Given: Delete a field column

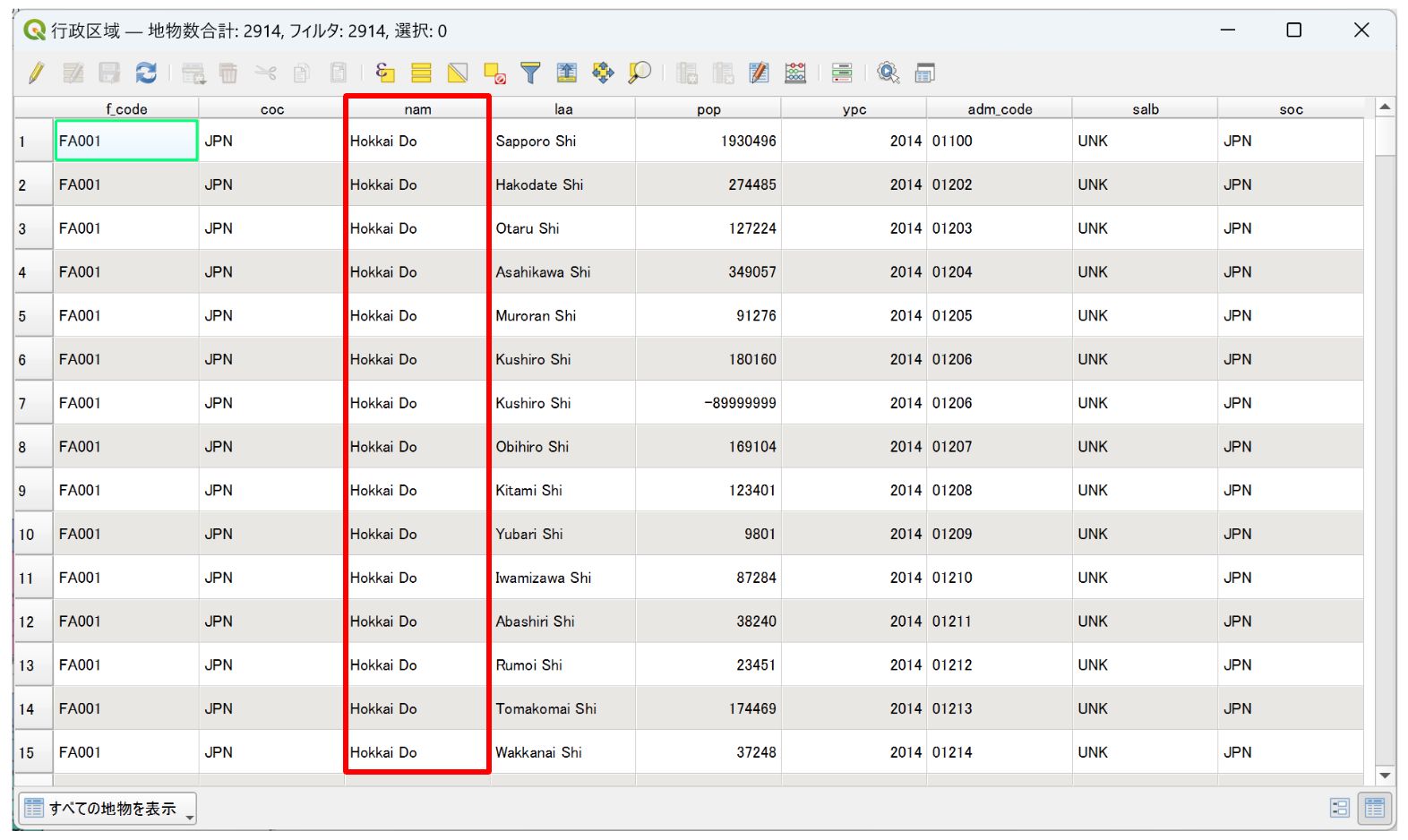Looking at the screenshot, I should (x=723, y=73).
